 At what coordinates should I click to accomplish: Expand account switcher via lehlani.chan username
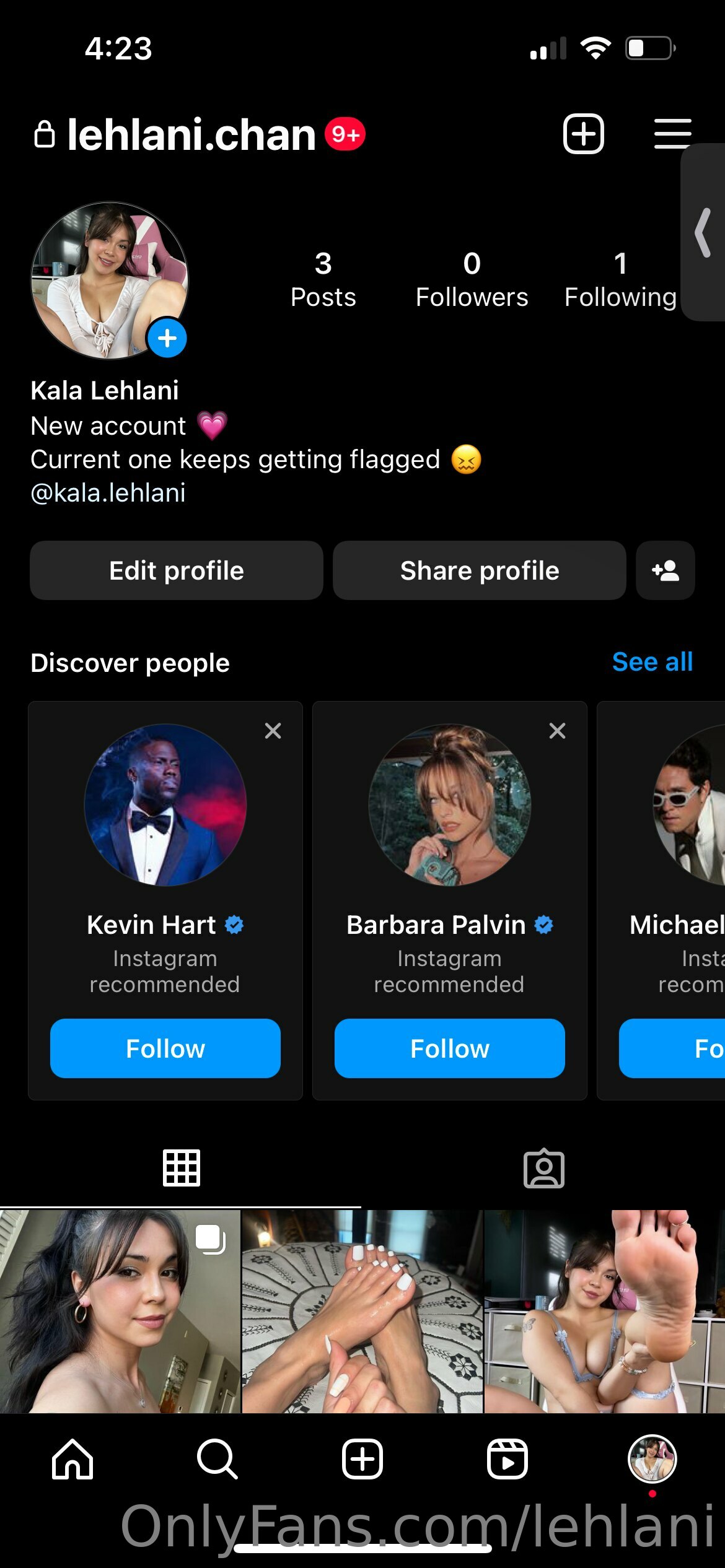(191, 135)
